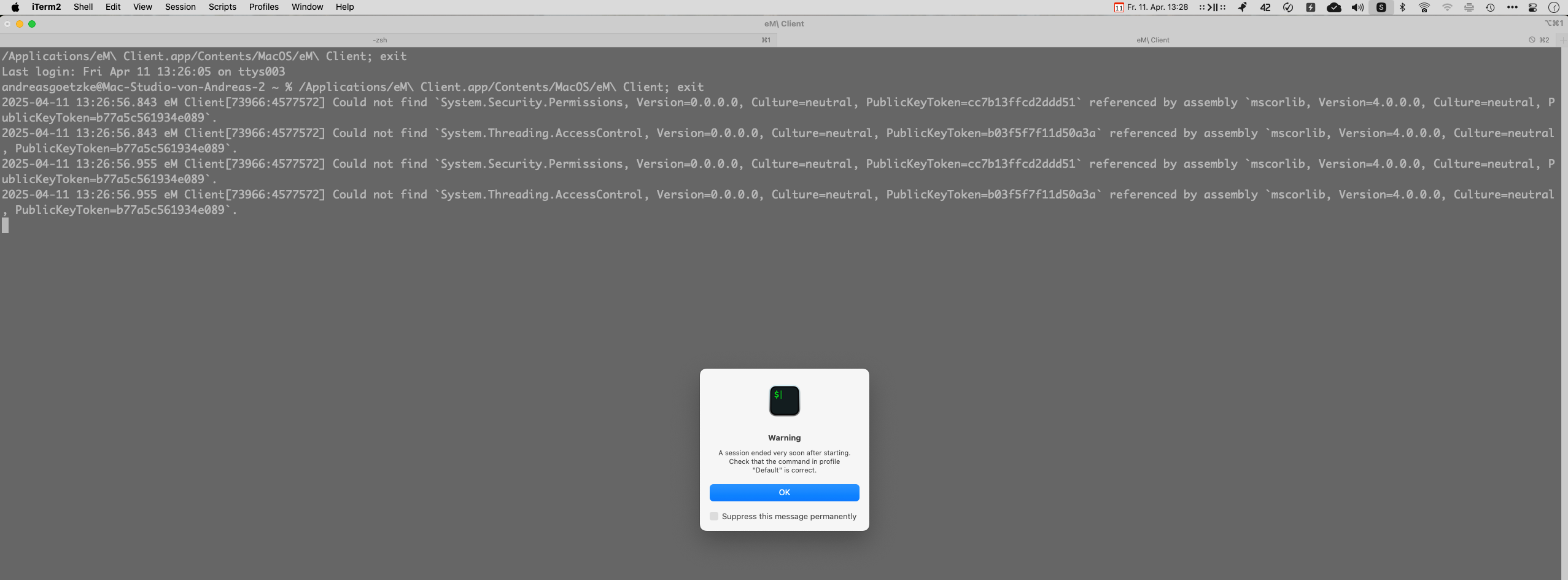Open Control Center in menu bar
Screen dimensions: 1568x580
click(x=1532, y=7)
